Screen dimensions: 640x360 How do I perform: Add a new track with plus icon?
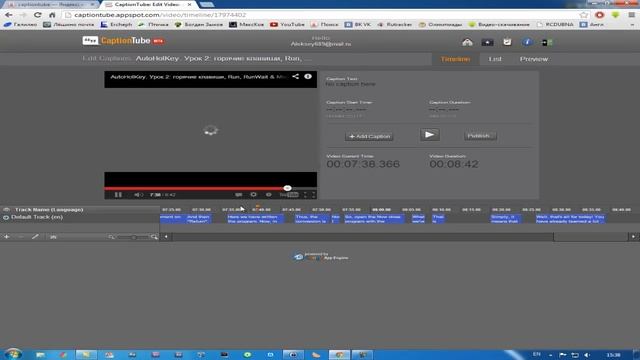[7, 237]
